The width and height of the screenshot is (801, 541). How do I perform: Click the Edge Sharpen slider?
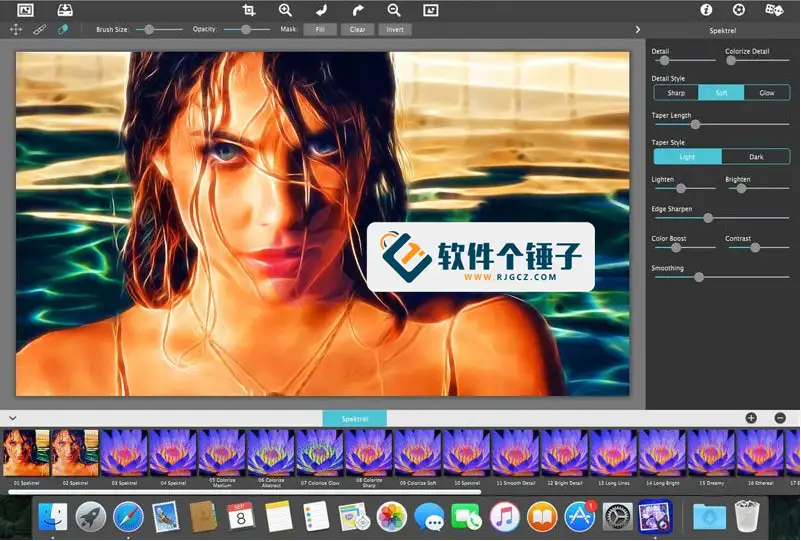[708, 217]
